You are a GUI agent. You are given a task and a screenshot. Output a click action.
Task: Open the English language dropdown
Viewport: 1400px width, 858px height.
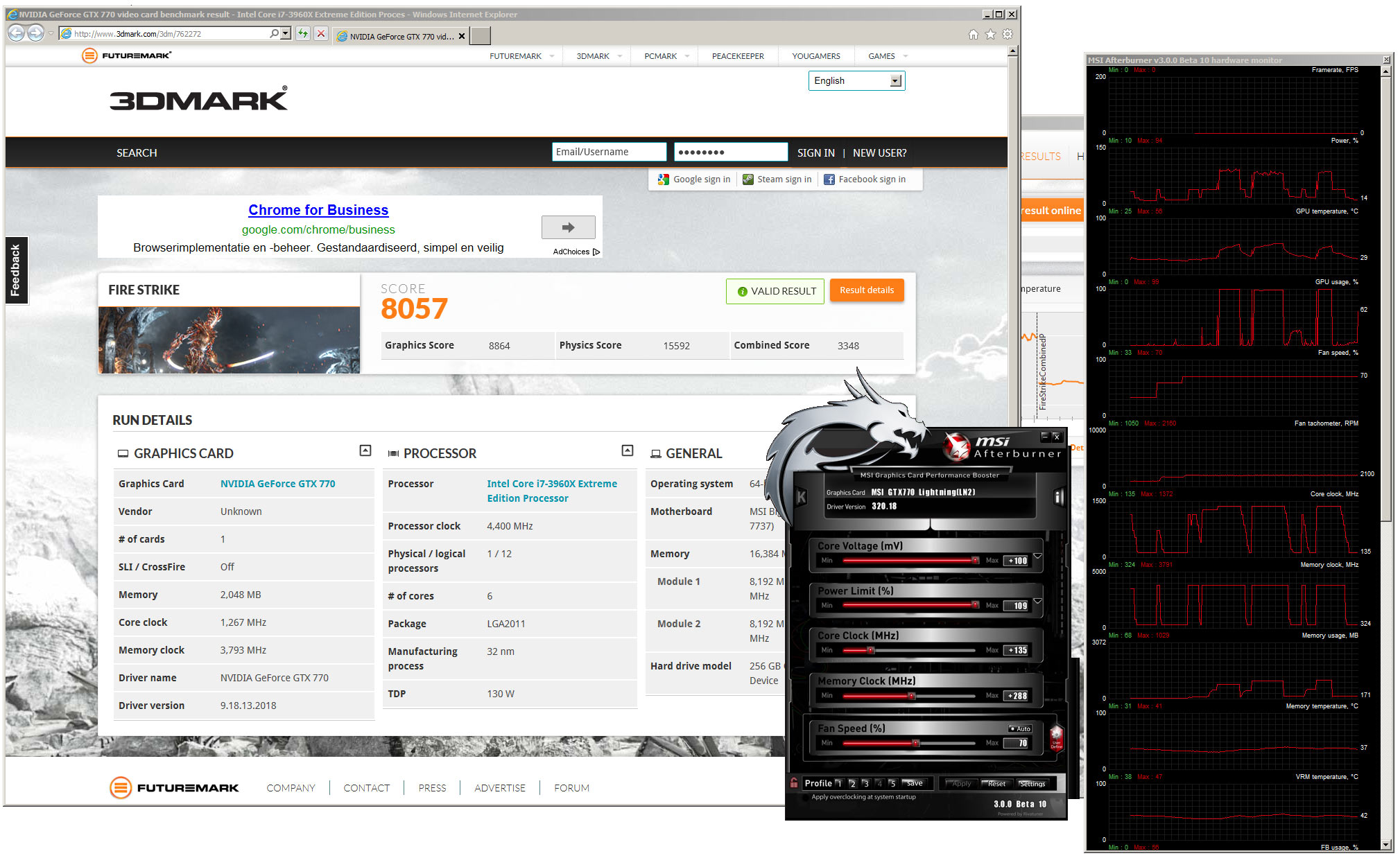[x=895, y=81]
